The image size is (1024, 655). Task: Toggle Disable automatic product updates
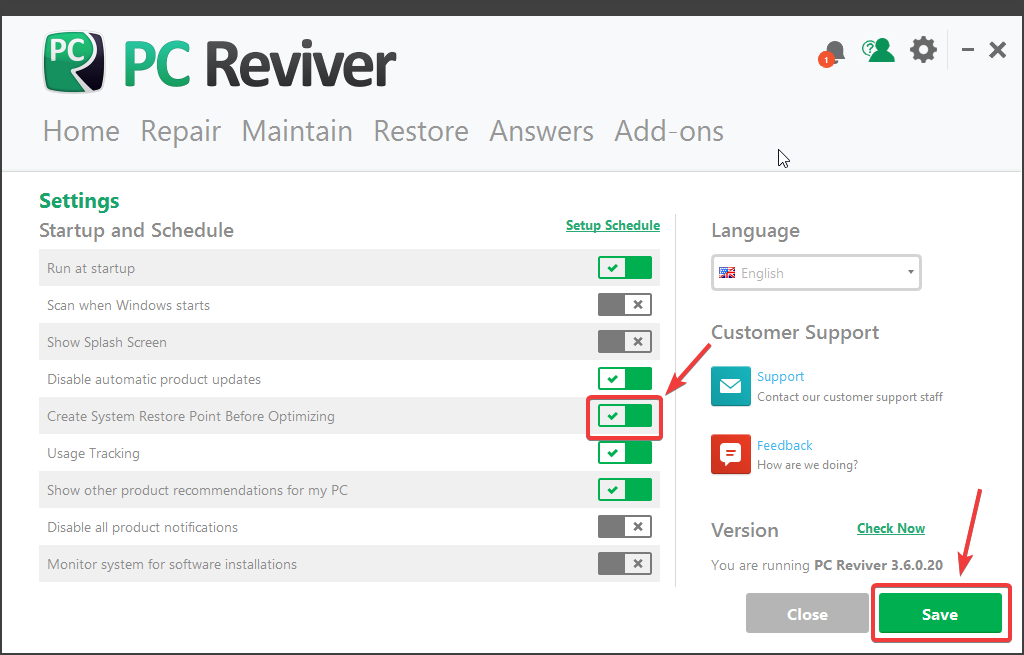[625, 379]
